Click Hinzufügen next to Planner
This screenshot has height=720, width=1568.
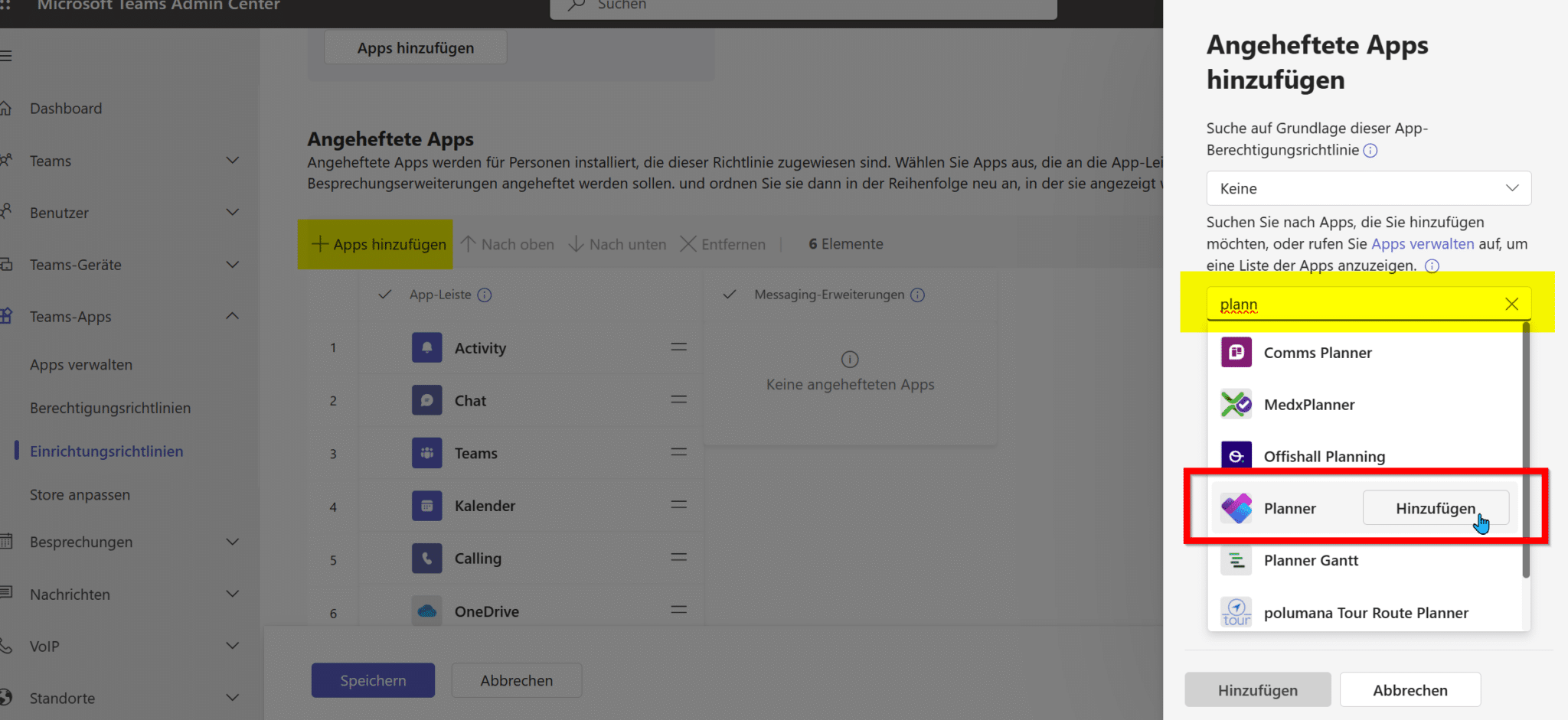[x=1436, y=507]
